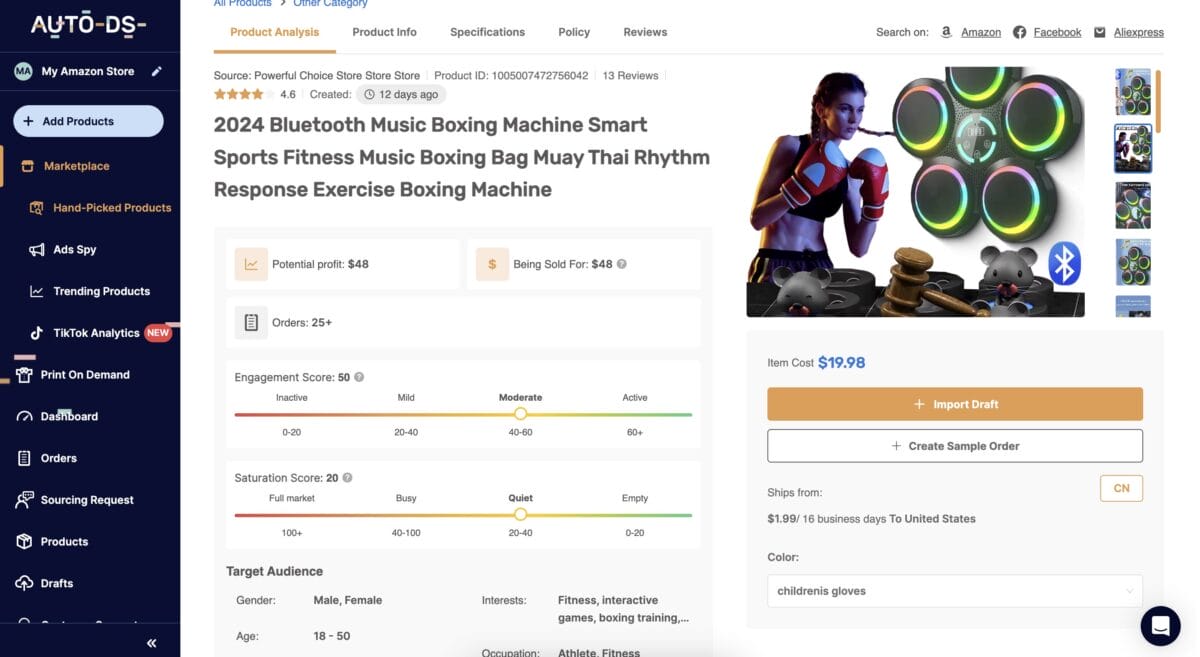Collapse the left sidebar

(x=151, y=643)
